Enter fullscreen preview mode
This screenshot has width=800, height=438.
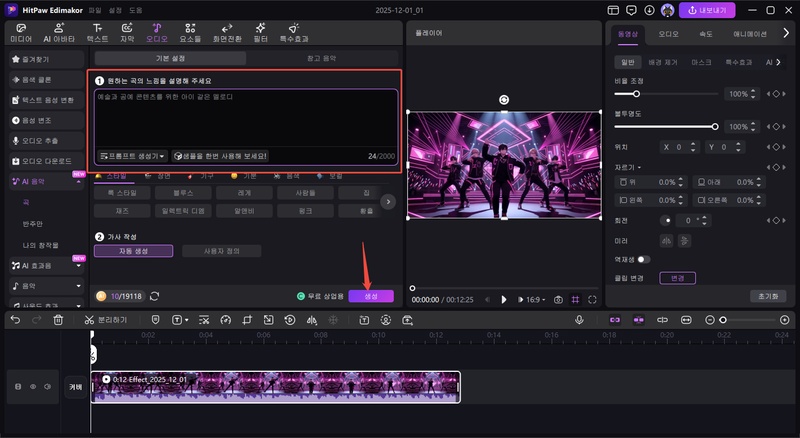point(592,299)
